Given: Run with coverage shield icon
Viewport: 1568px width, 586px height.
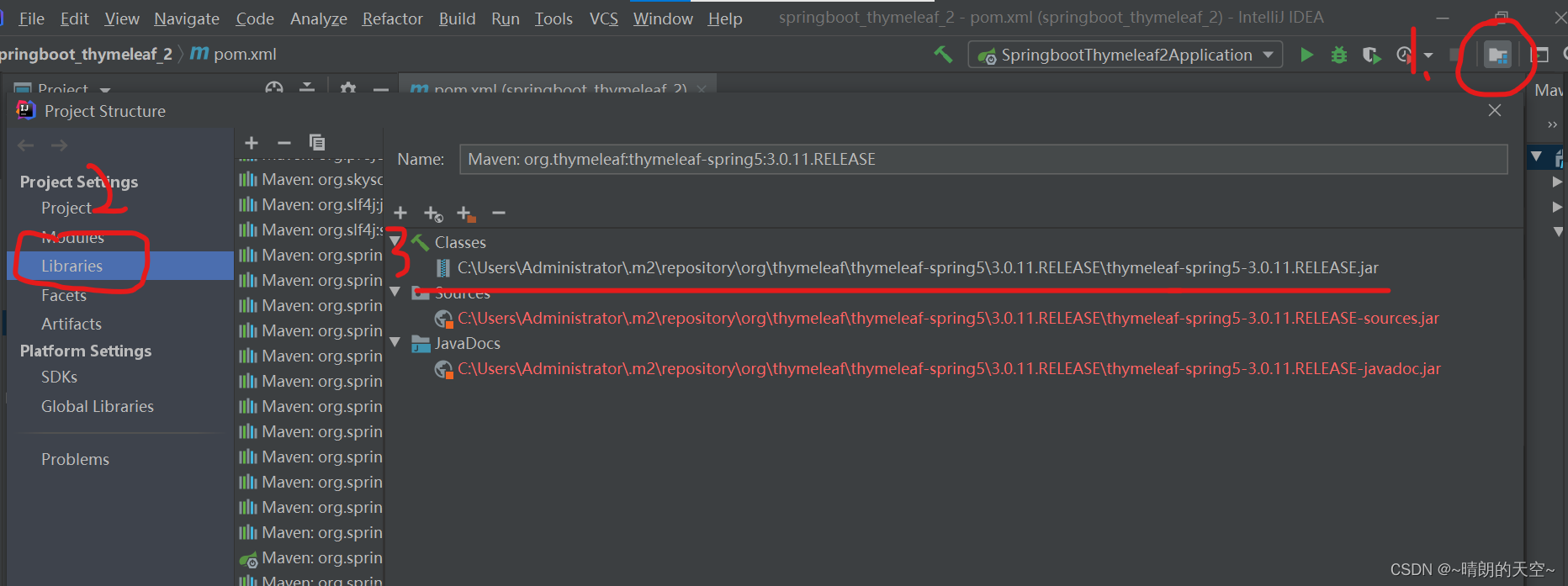Looking at the screenshot, I should (1371, 55).
